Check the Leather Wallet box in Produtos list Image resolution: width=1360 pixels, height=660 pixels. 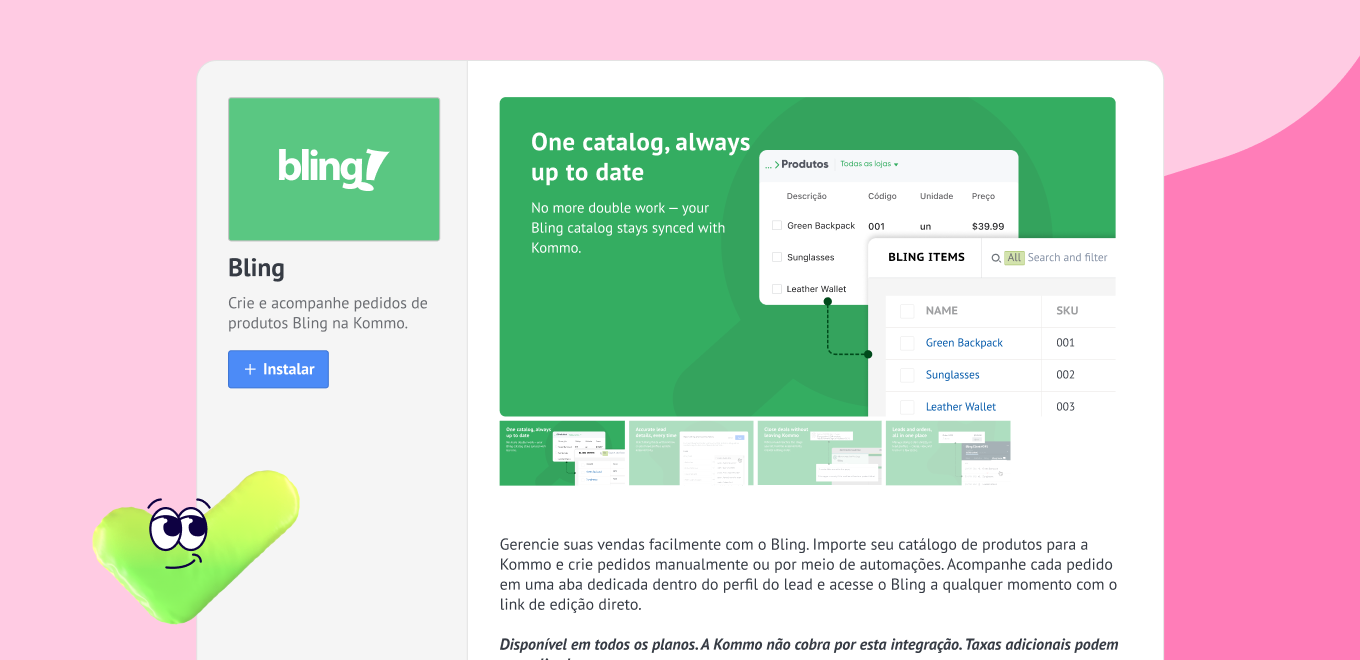coord(777,289)
